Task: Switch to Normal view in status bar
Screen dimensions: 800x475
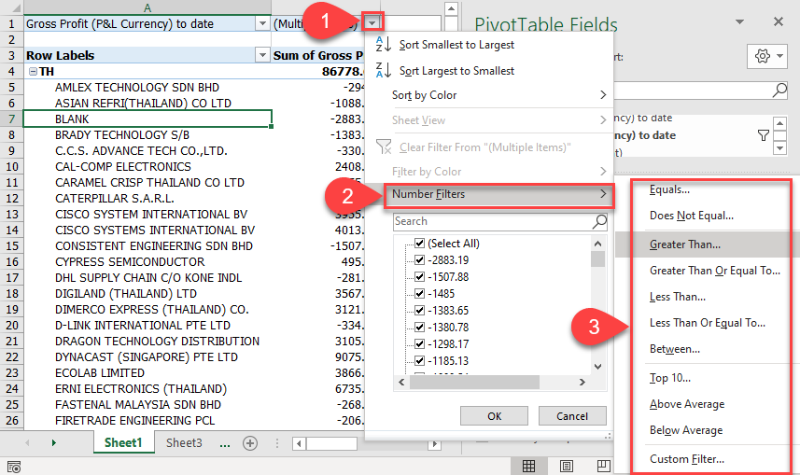Action: (x=529, y=465)
